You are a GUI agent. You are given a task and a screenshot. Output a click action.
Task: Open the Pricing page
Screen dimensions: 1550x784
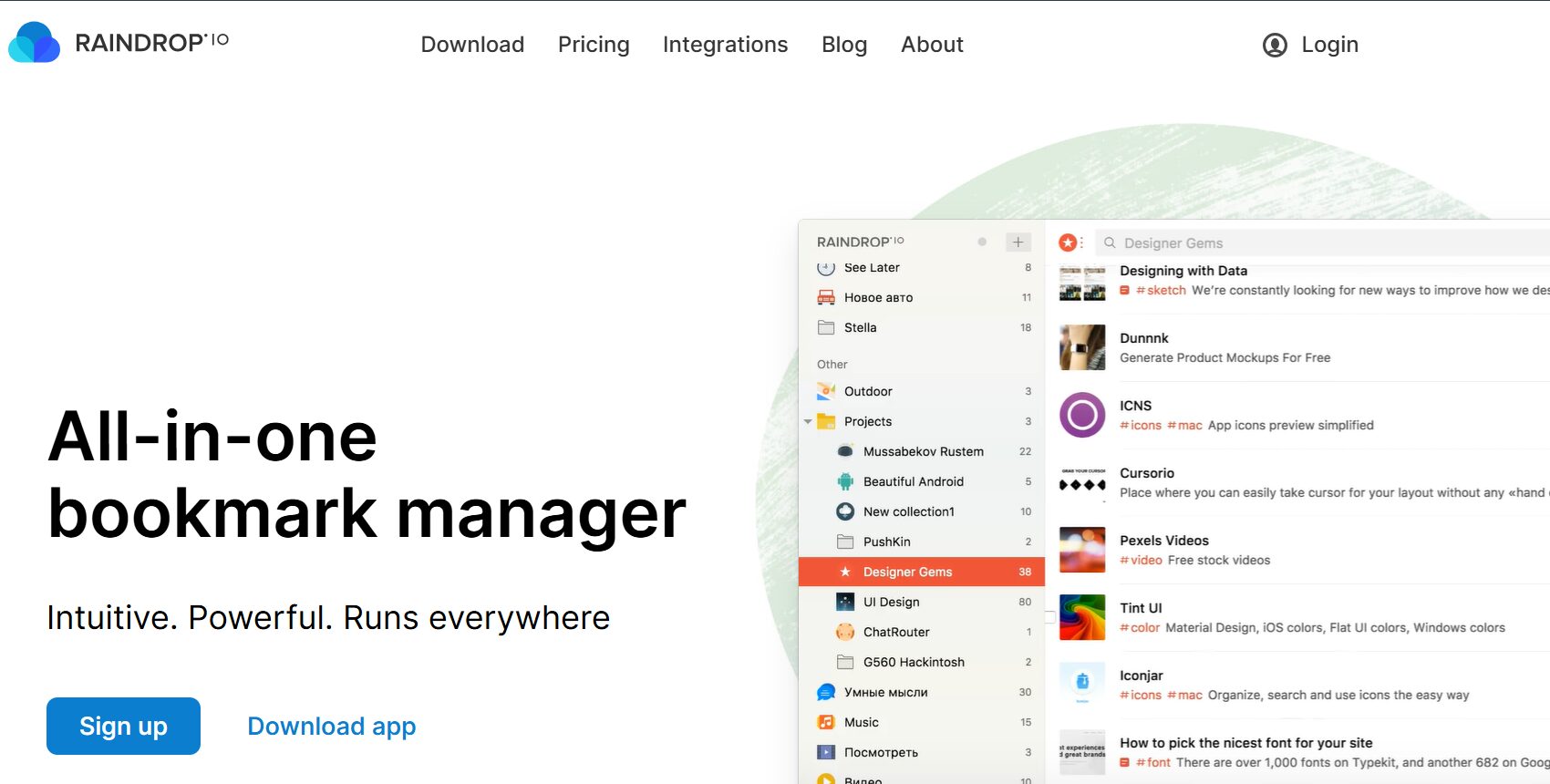pyautogui.click(x=594, y=45)
